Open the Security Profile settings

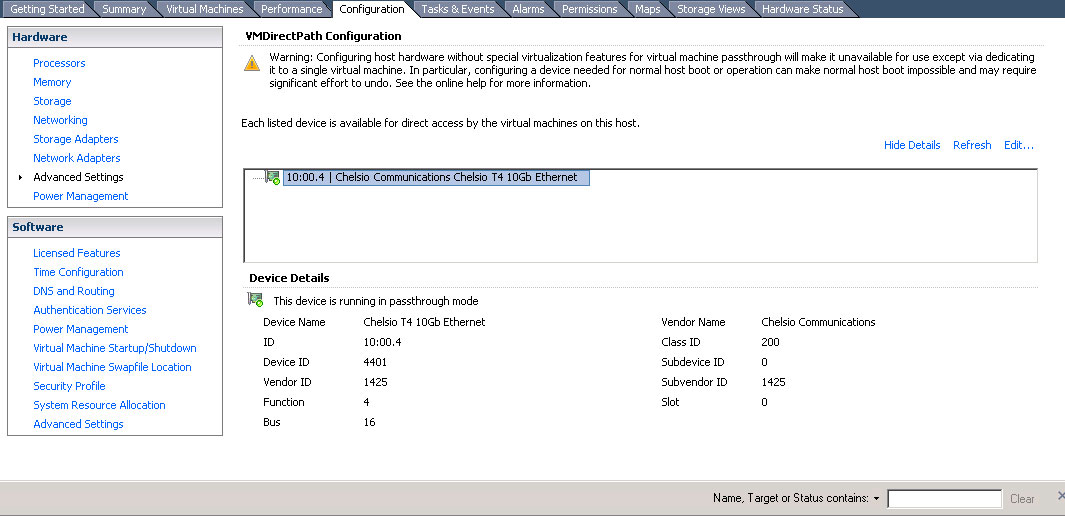69,386
